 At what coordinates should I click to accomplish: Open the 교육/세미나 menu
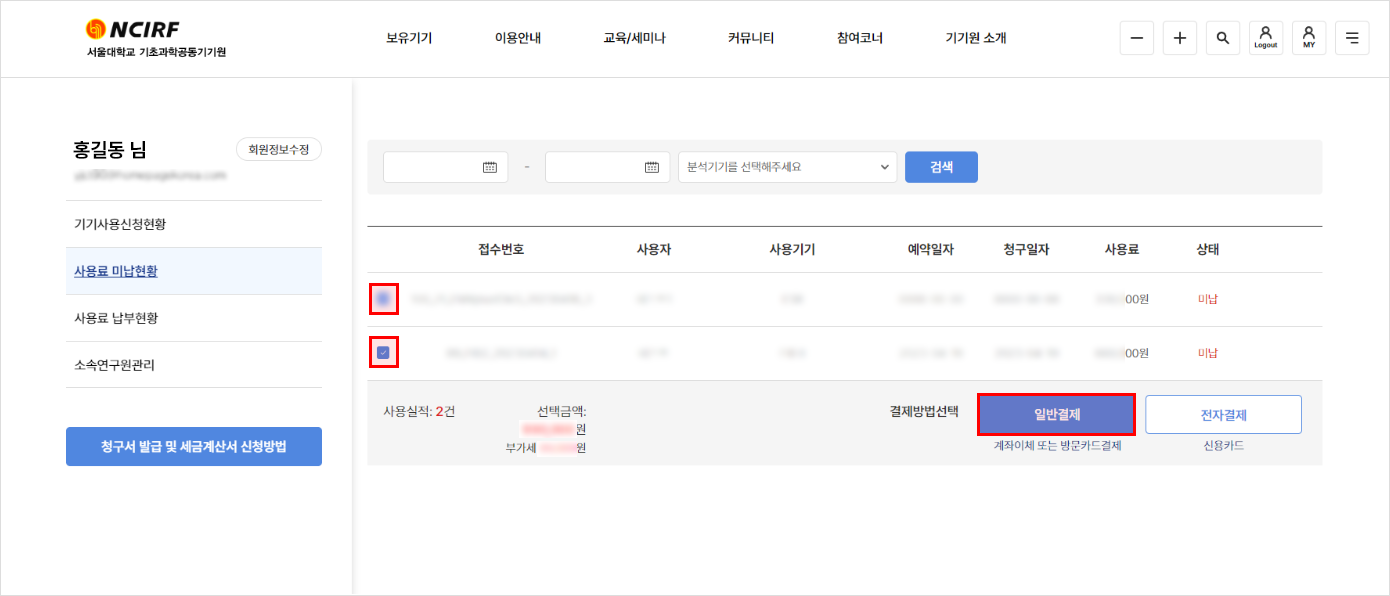click(x=634, y=38)
